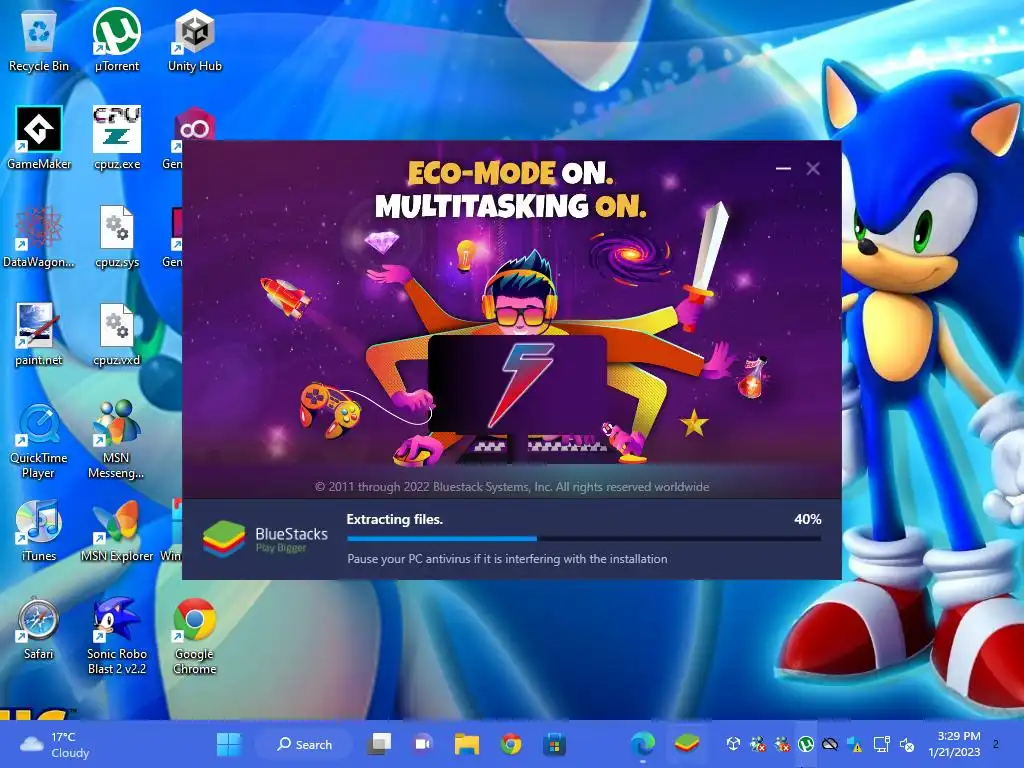Image resolution: width=1024 pixels, height=768 pixels.
Task: Open the weather widget showing 17°C Cloudy
Action: tap(57, 744)
